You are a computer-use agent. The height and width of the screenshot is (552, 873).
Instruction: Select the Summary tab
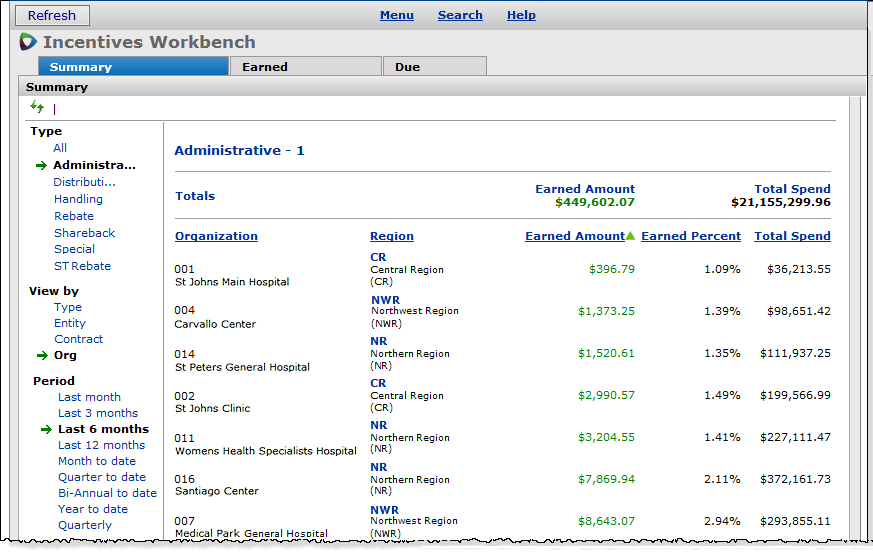click(x=81, y=67)
